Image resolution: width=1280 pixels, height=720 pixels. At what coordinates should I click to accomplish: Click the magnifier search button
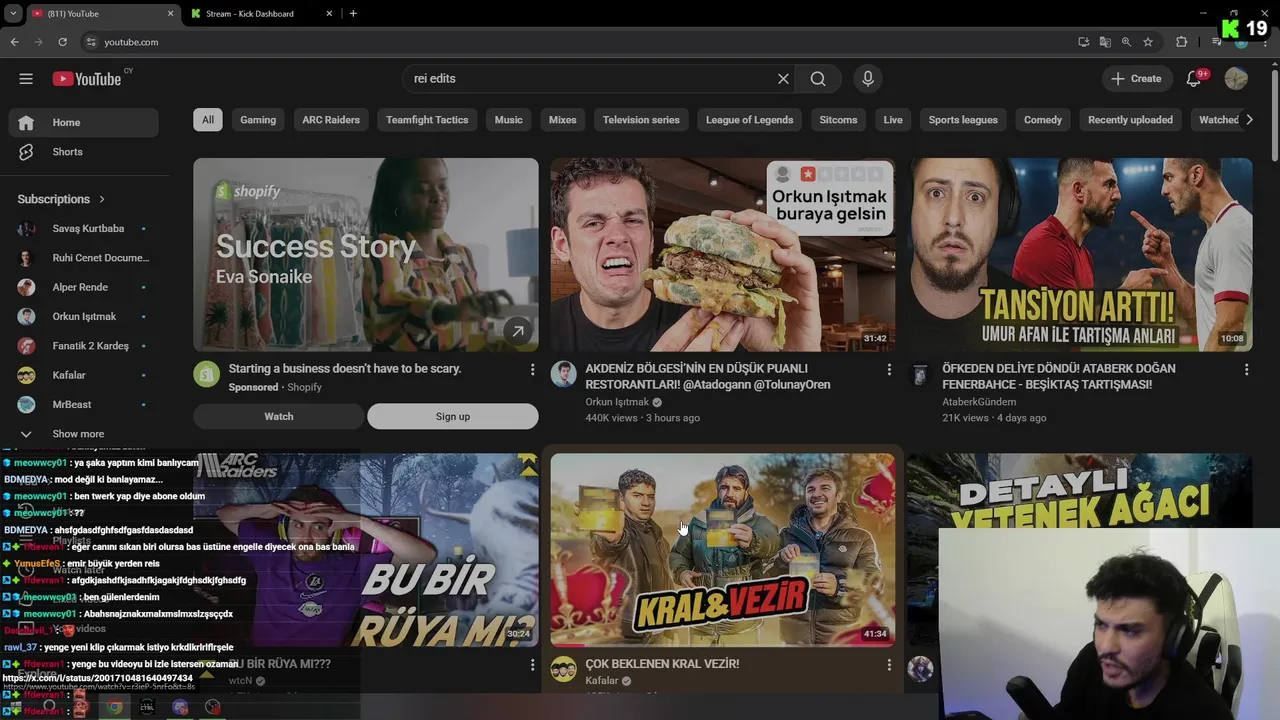[818, 79]
